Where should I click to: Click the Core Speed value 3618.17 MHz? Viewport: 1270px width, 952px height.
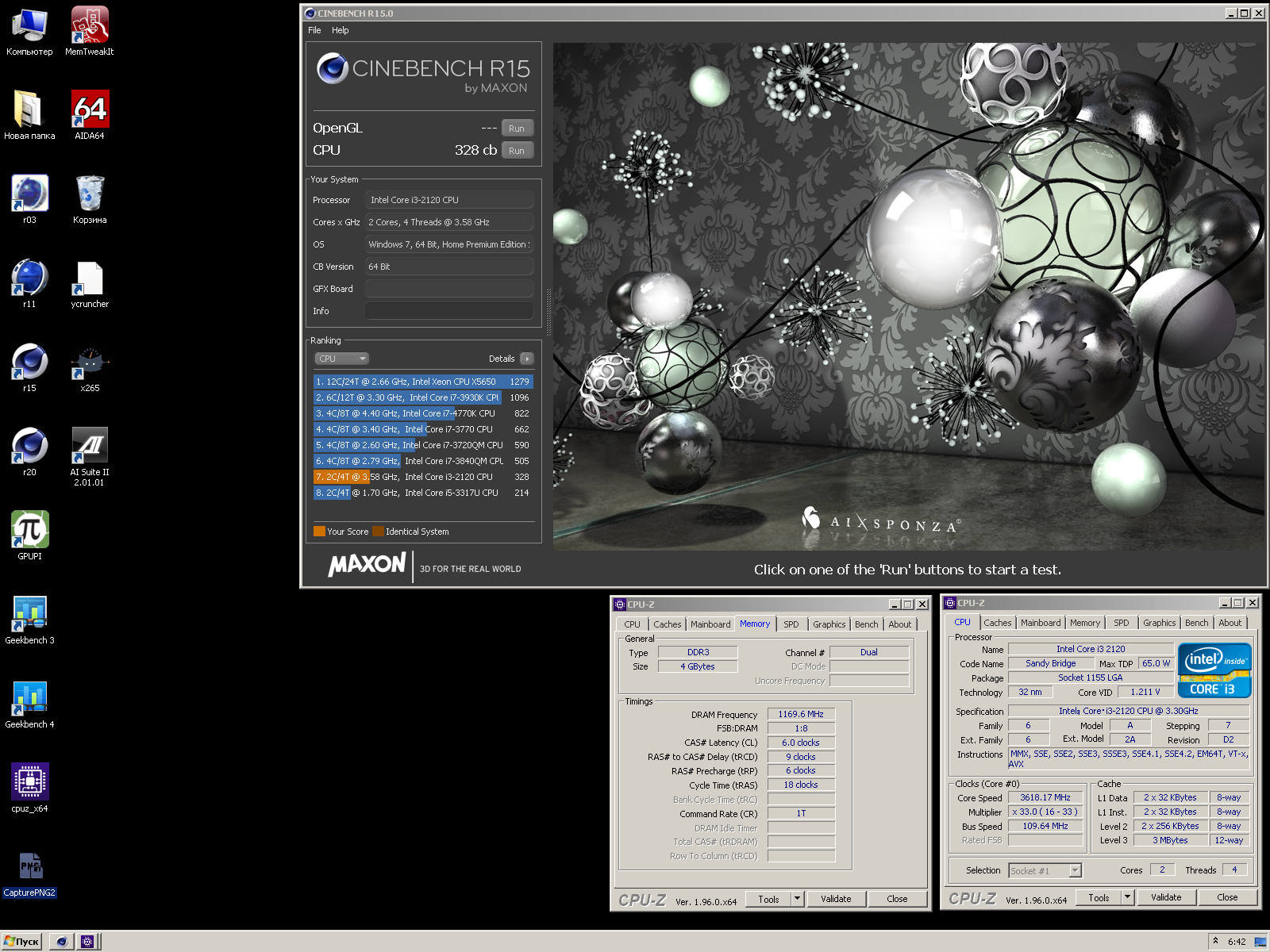pyautogui.click(x=1045, y=797)
